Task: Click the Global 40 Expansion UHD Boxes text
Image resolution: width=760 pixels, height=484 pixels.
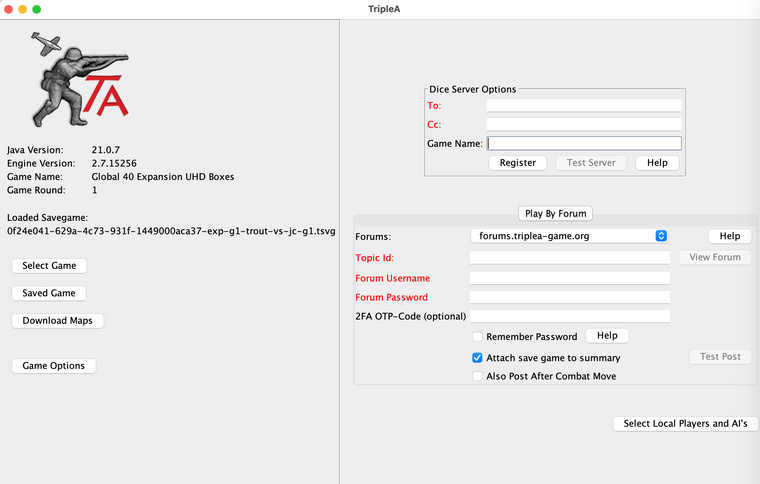Action: pyautogui.click(x=163, y=177)
